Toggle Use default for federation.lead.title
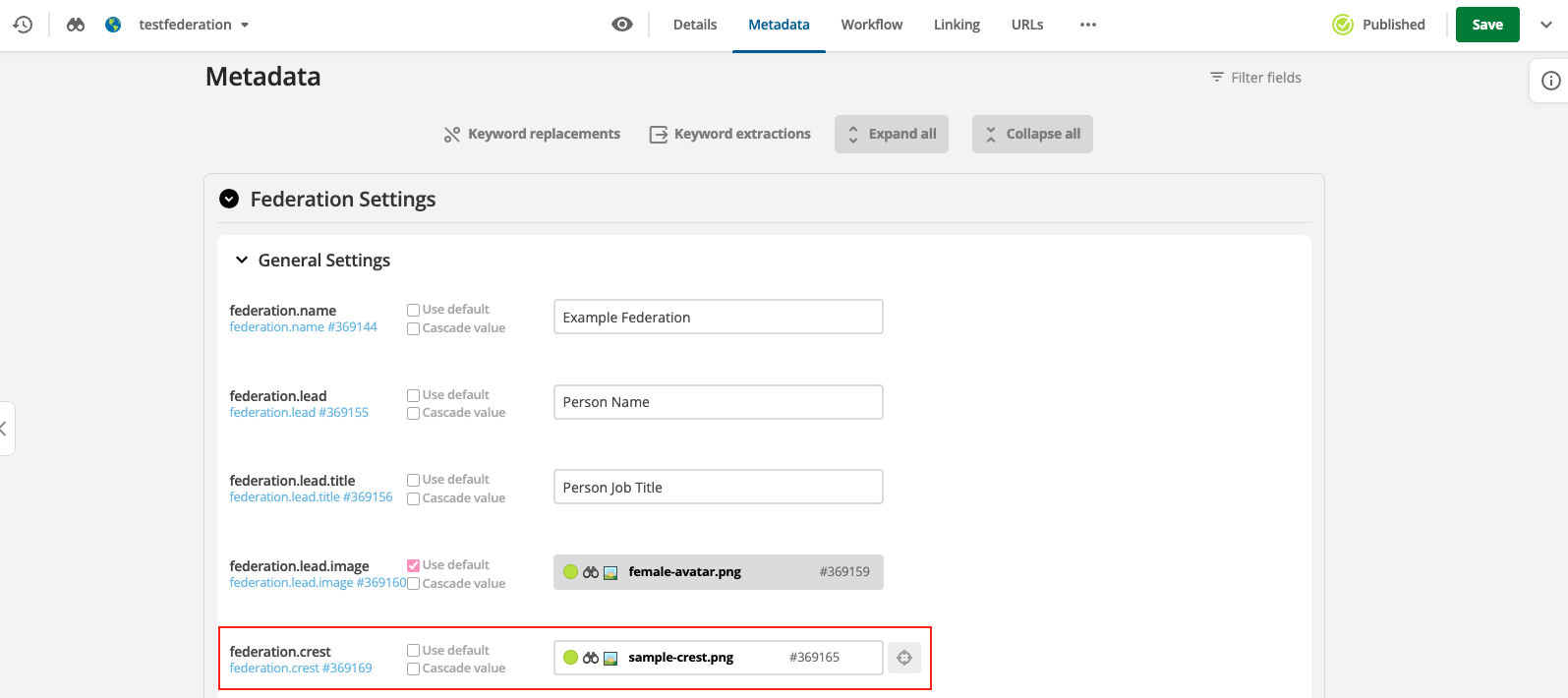The width and height of the screenshot is (1568, 698). [x=414, y=480]
